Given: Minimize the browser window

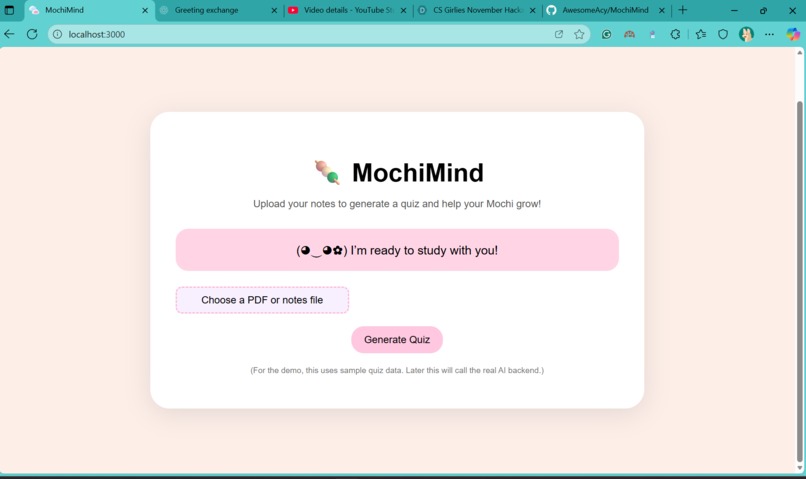Looking at the screenshot, I should [734, 10].
